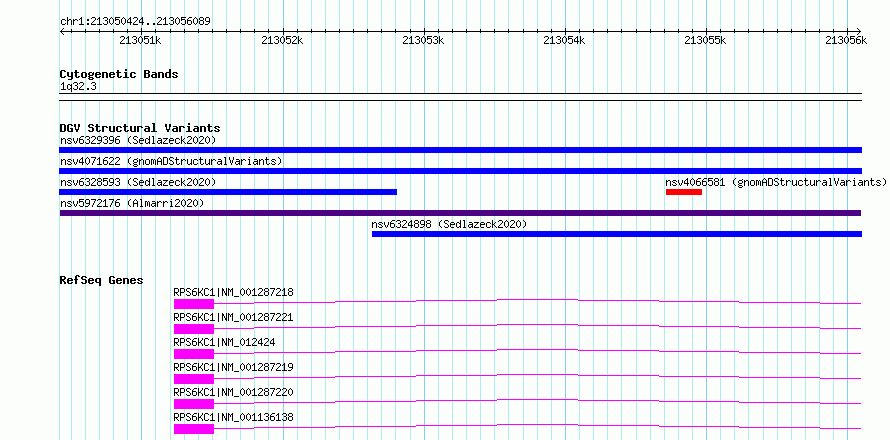Click the nsv6328593 (Sedlazeck2020) label

(x=138, y=182)
